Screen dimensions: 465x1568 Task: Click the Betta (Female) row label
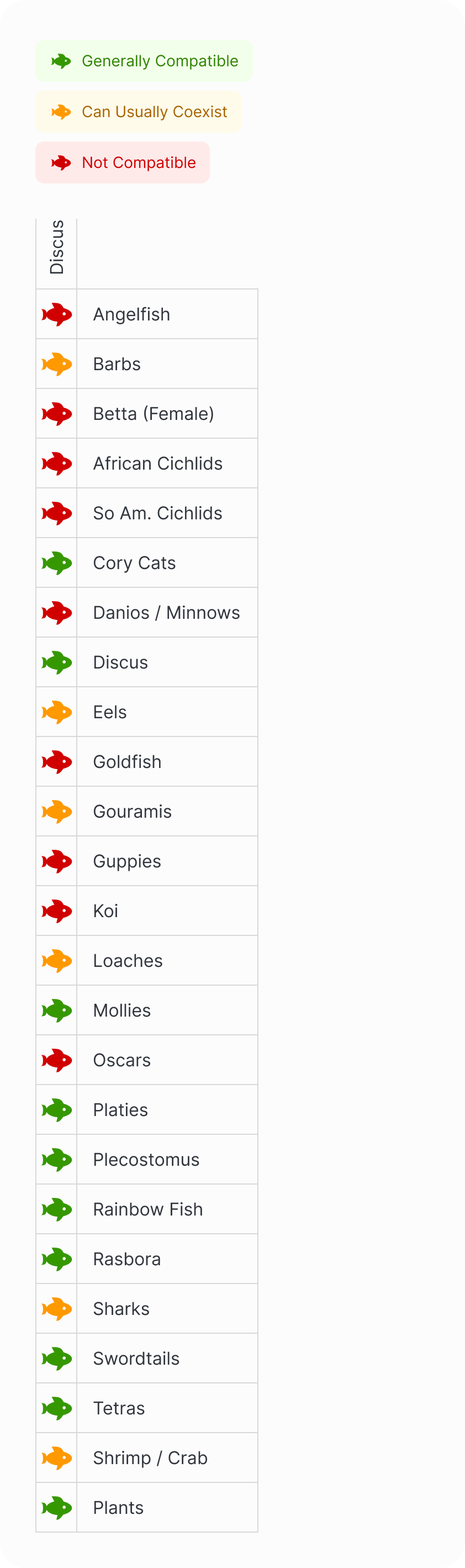click(x=154, y=414)
